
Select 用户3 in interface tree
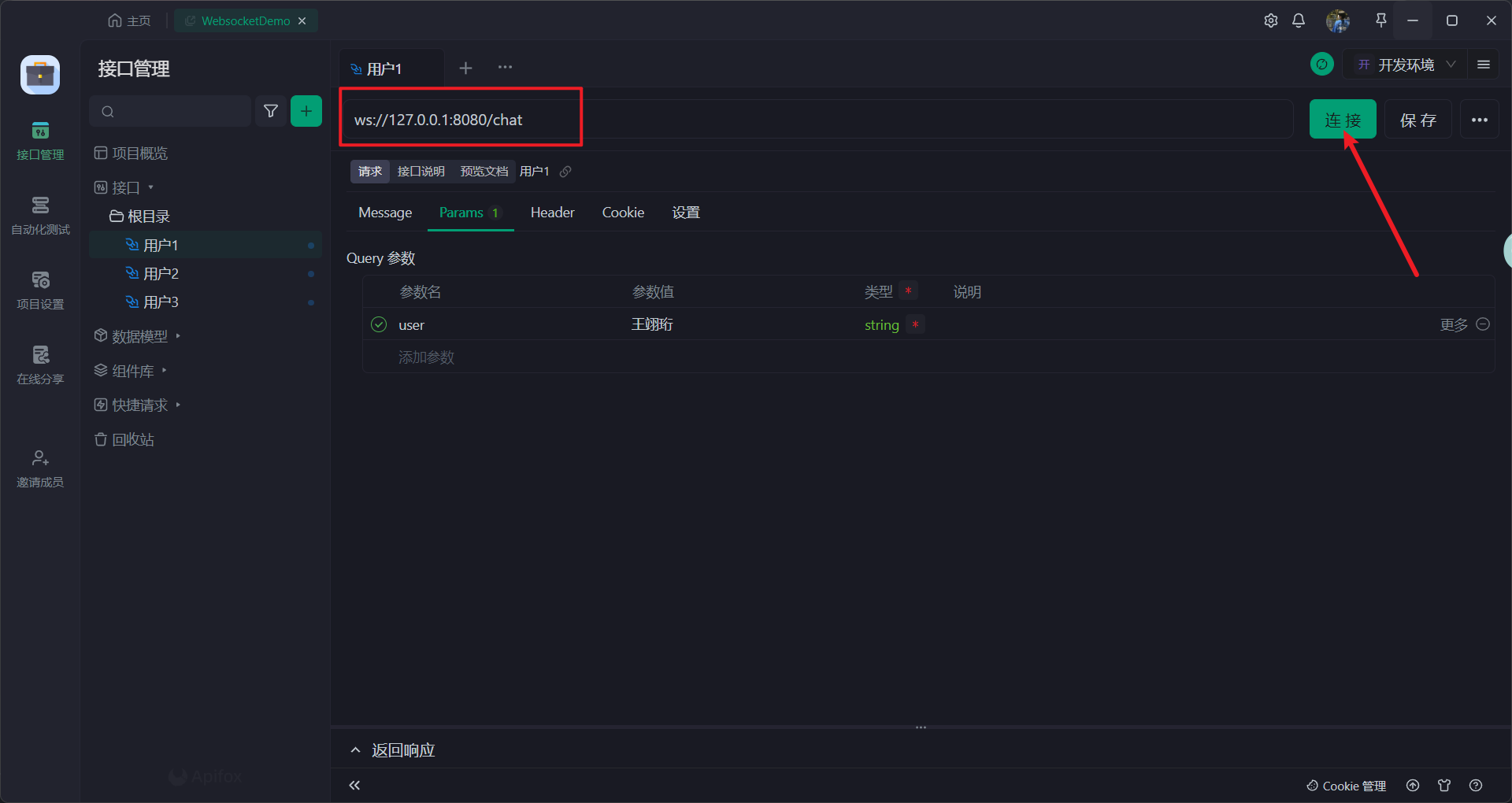click(206, 302)
